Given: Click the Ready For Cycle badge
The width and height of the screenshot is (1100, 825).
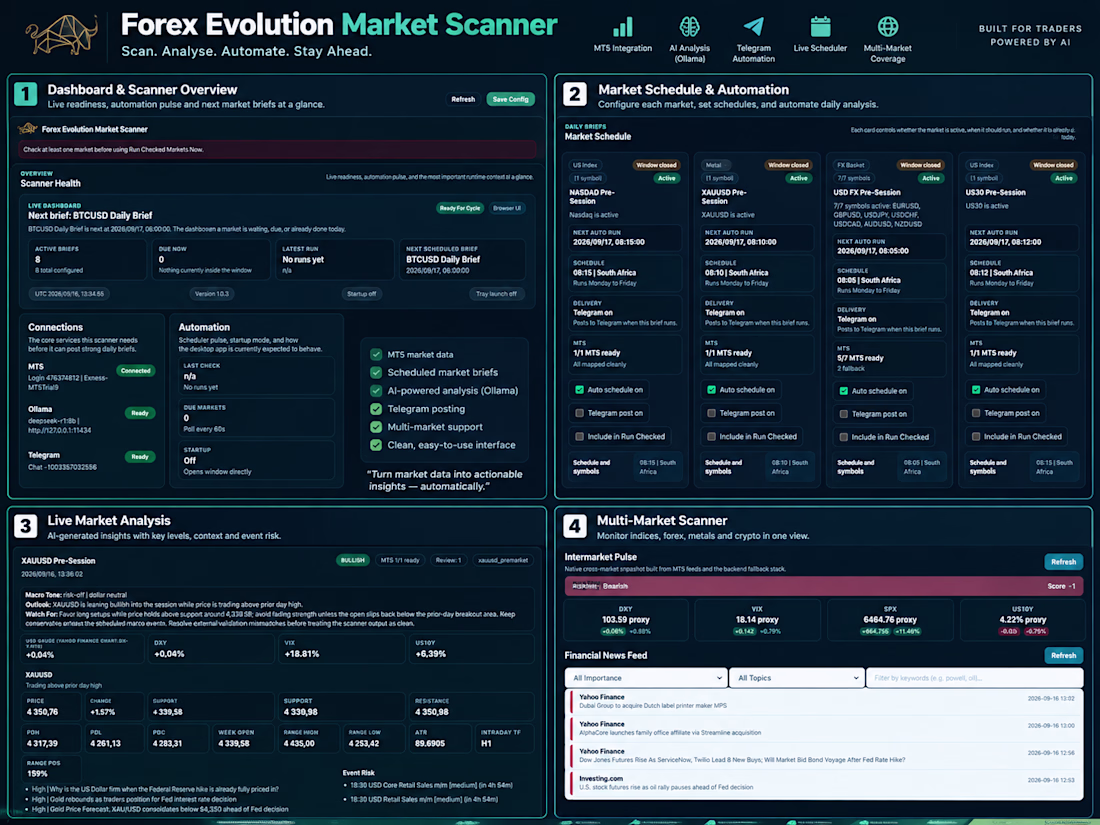Looking at the screenshot, I should point(460,208).
